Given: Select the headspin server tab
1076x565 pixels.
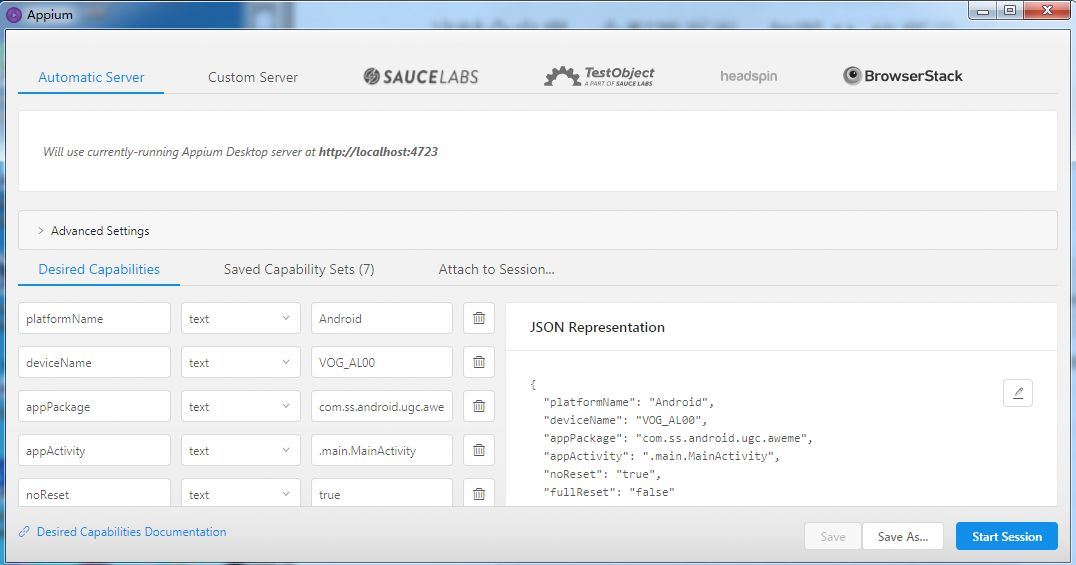Looking at the screenshot, I should click(749, 76).
